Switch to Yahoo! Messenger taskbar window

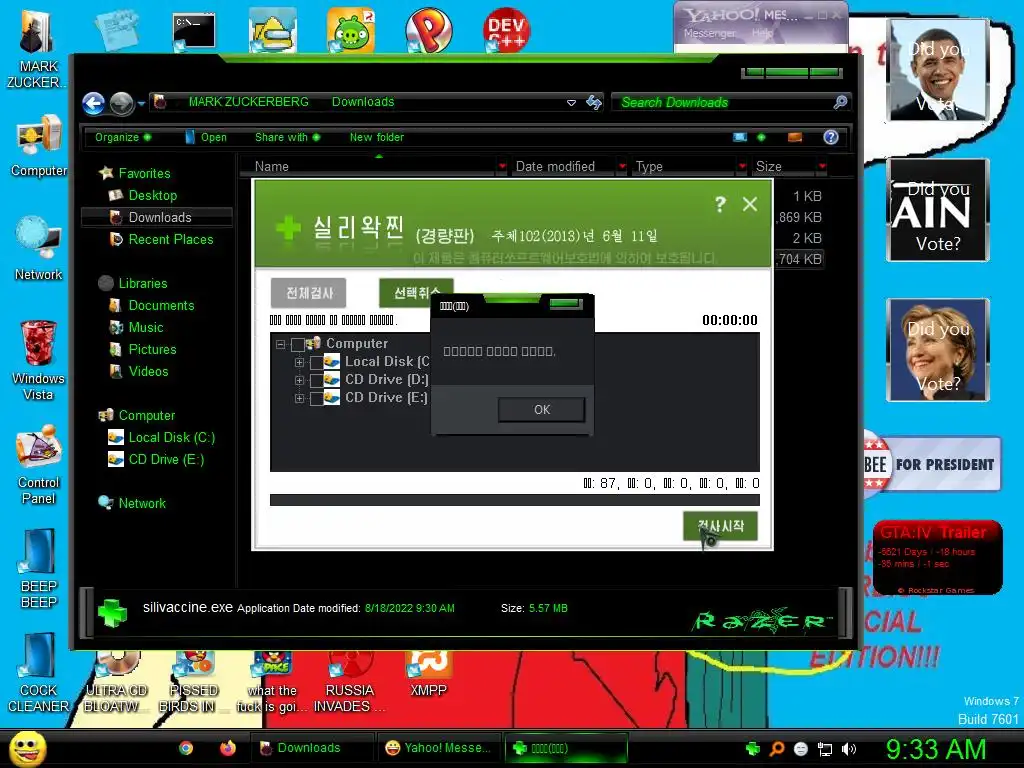pos(438,748)
